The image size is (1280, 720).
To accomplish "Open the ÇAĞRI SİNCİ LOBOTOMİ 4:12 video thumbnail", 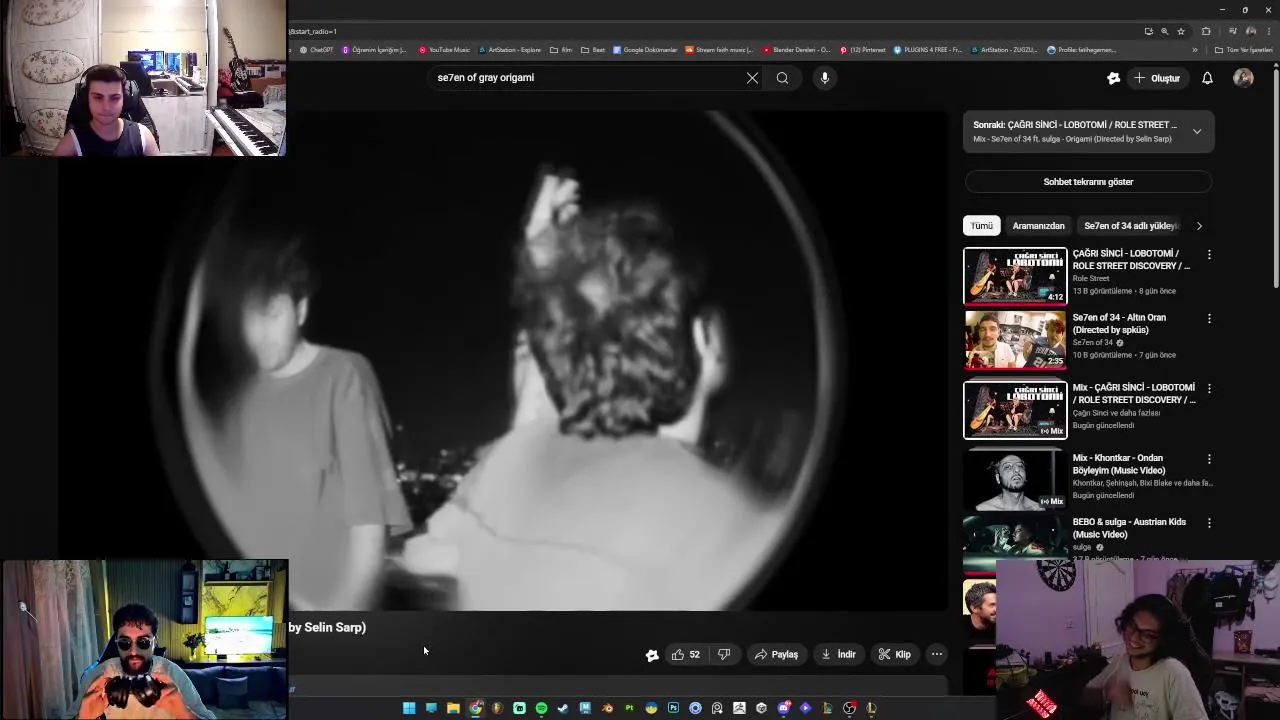I will (1015, 276).
